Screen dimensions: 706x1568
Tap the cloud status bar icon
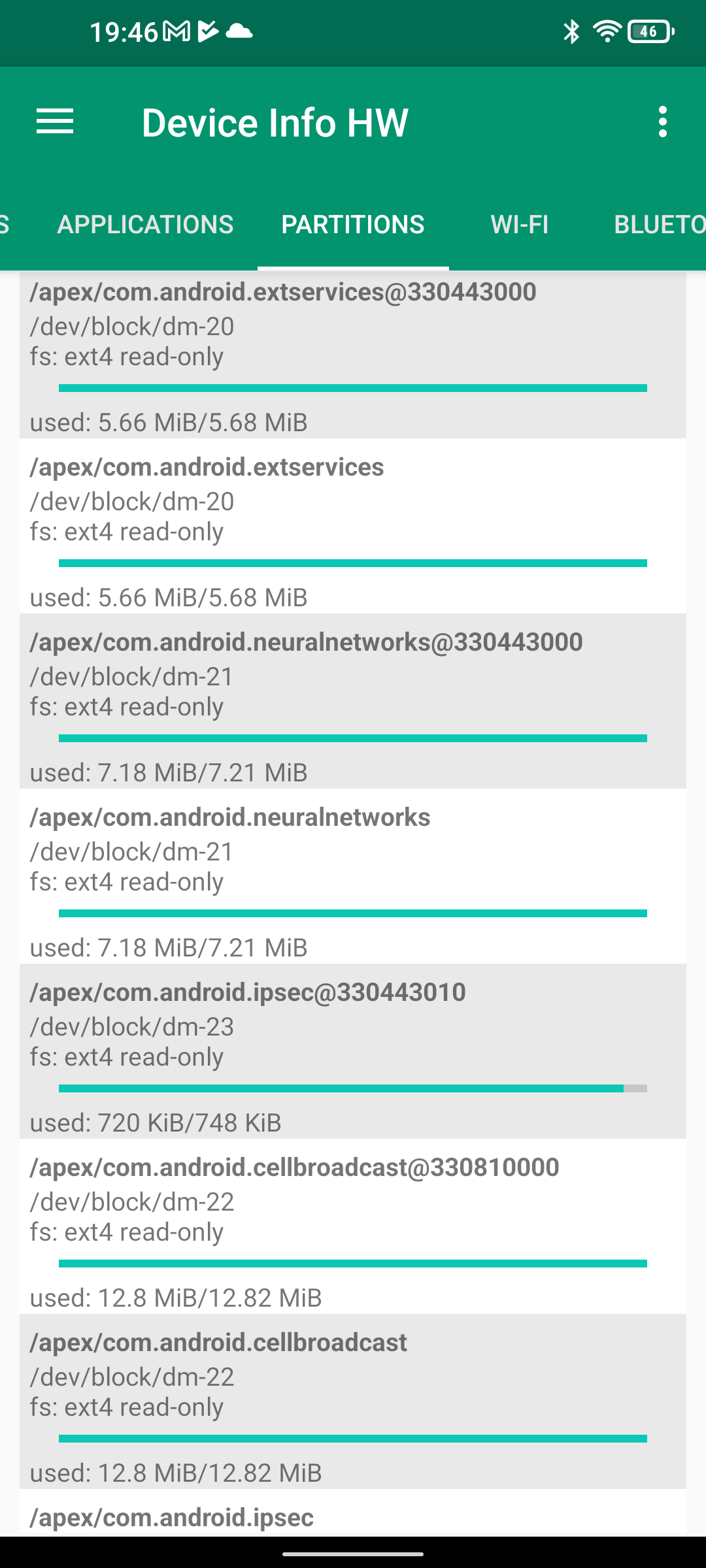[239, 31]
